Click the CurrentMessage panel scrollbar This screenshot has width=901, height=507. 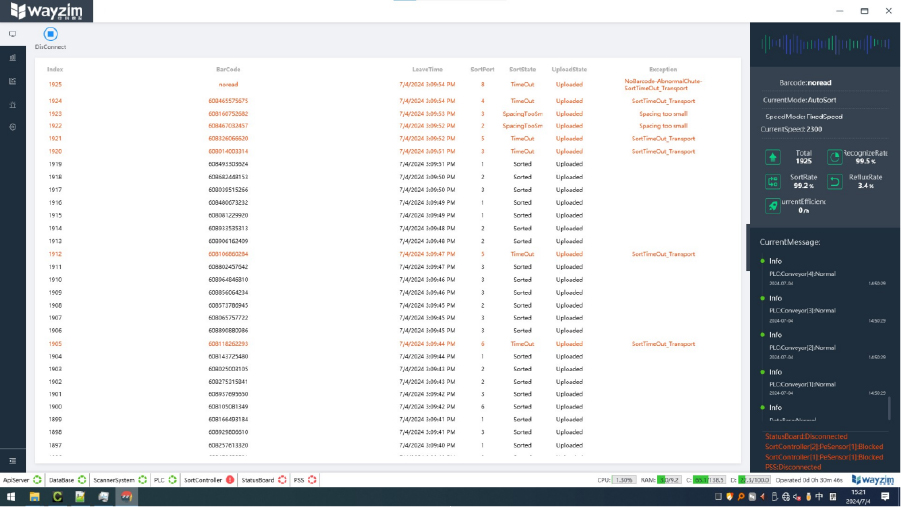point(889,408)
